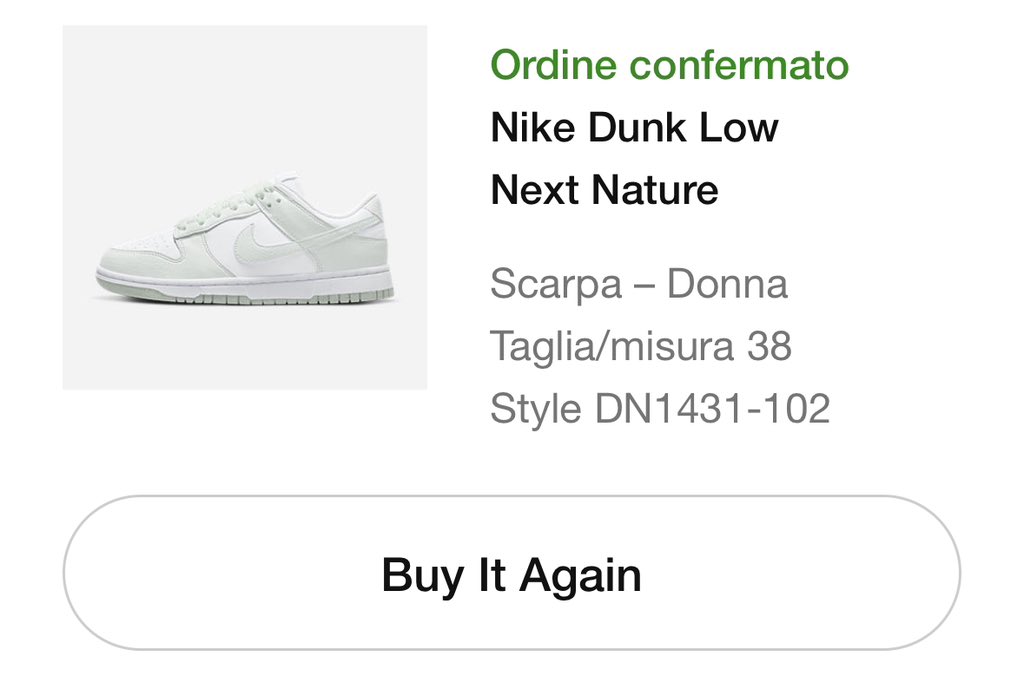Click the word Nike in product name
This screenshot has height=676, width=1024.
pyautogui.click(x=532, y=127)
